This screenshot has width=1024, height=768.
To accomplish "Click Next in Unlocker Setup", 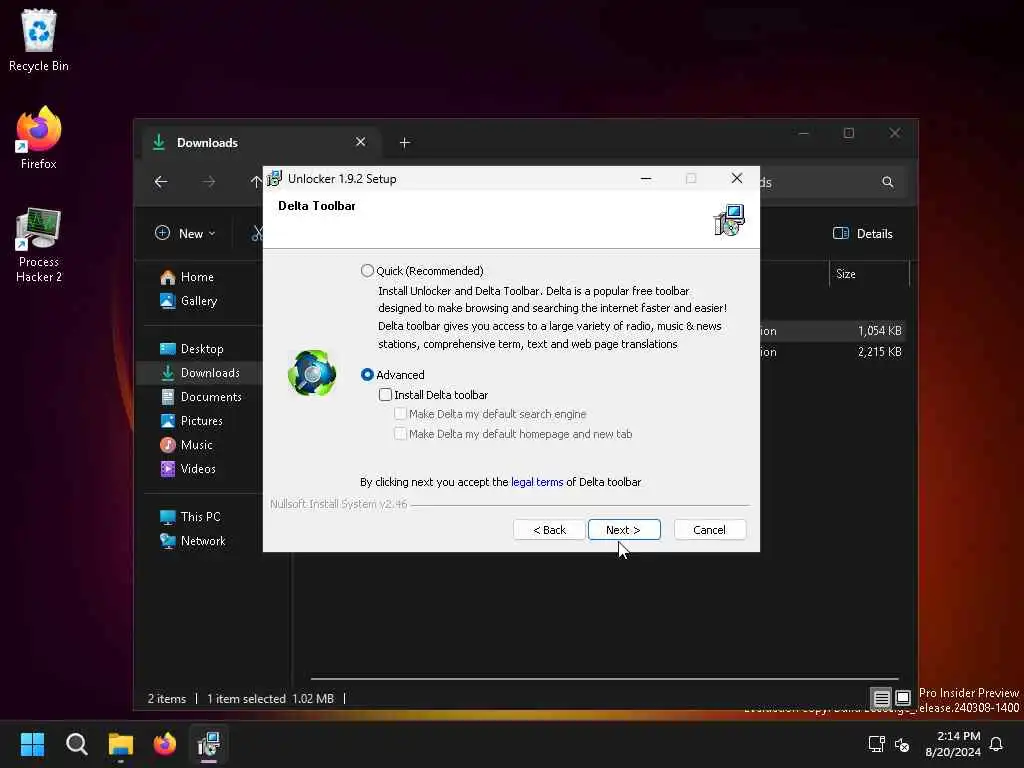I will tap(624, 530).
